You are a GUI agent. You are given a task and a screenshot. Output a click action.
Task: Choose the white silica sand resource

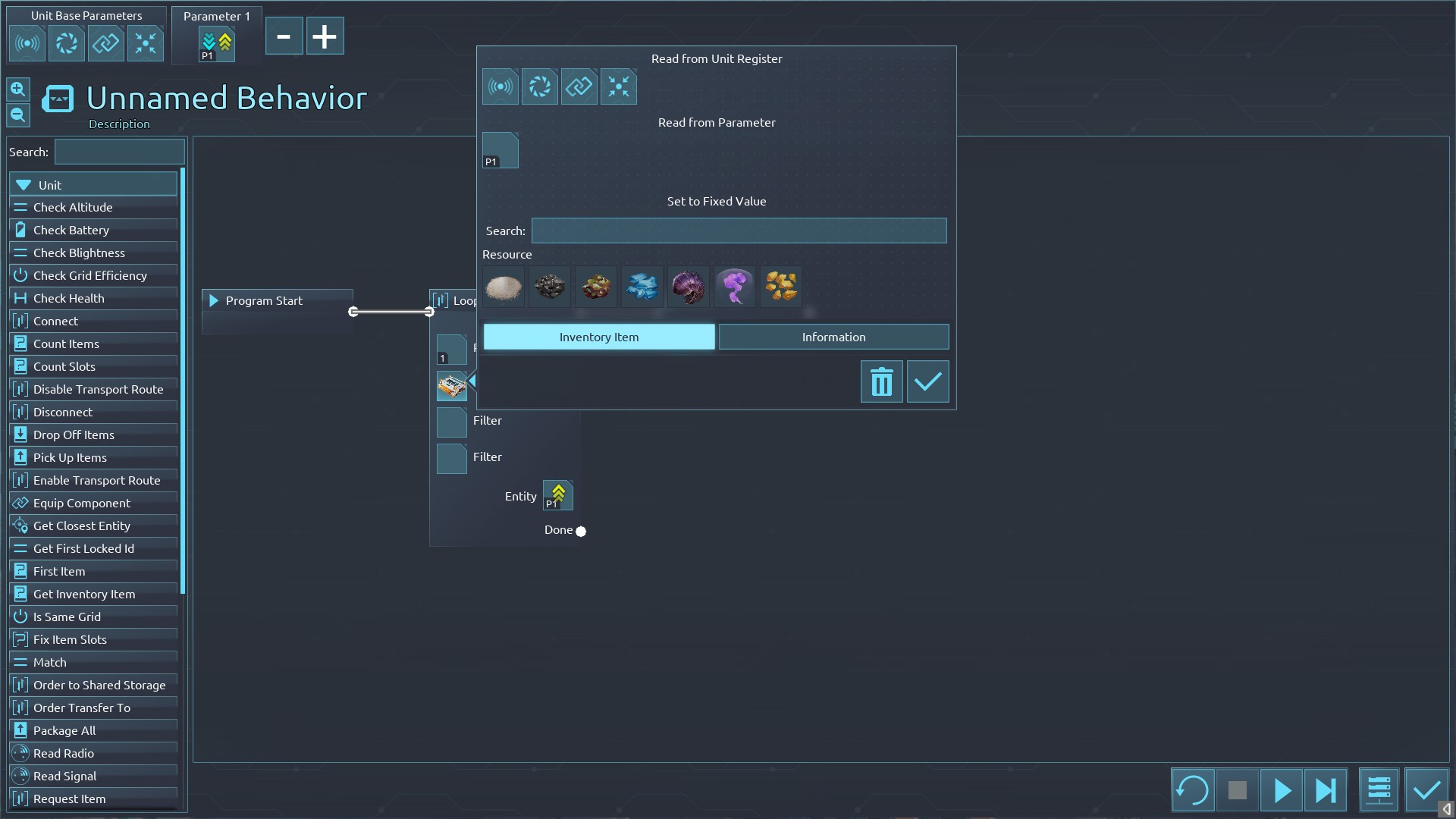coord(504,287)
